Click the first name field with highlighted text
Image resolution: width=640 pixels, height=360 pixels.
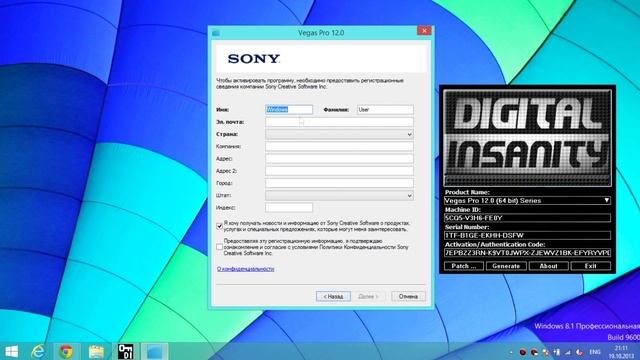(x=289, y=109)
